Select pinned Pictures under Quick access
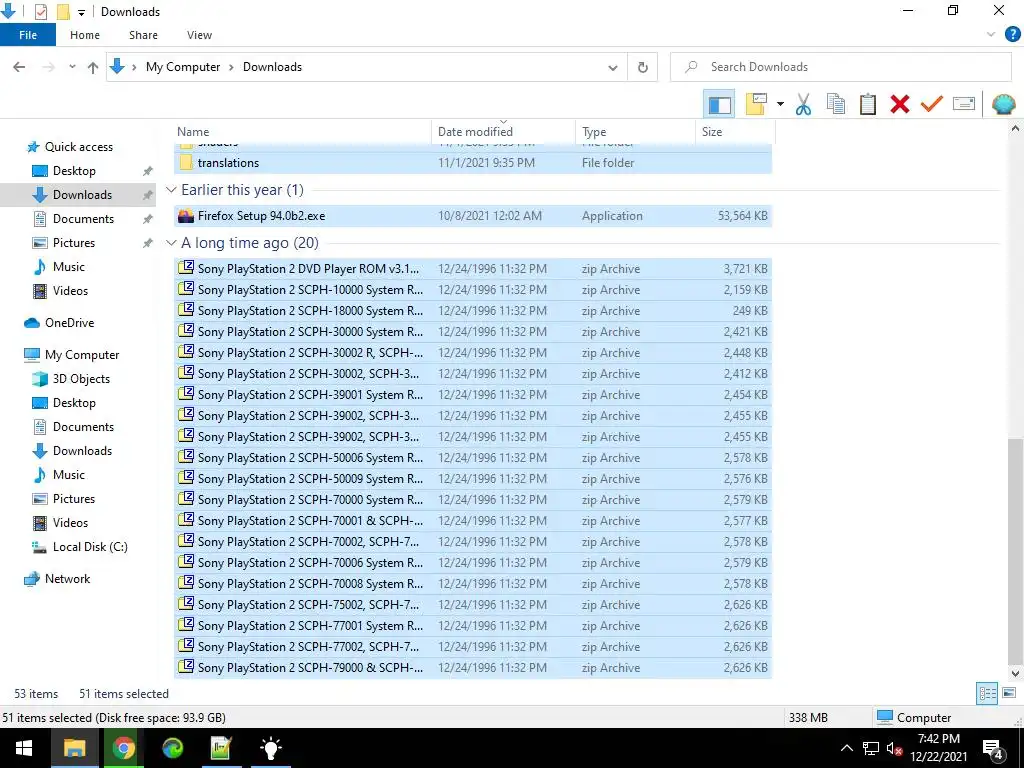 tap(73, 243)
